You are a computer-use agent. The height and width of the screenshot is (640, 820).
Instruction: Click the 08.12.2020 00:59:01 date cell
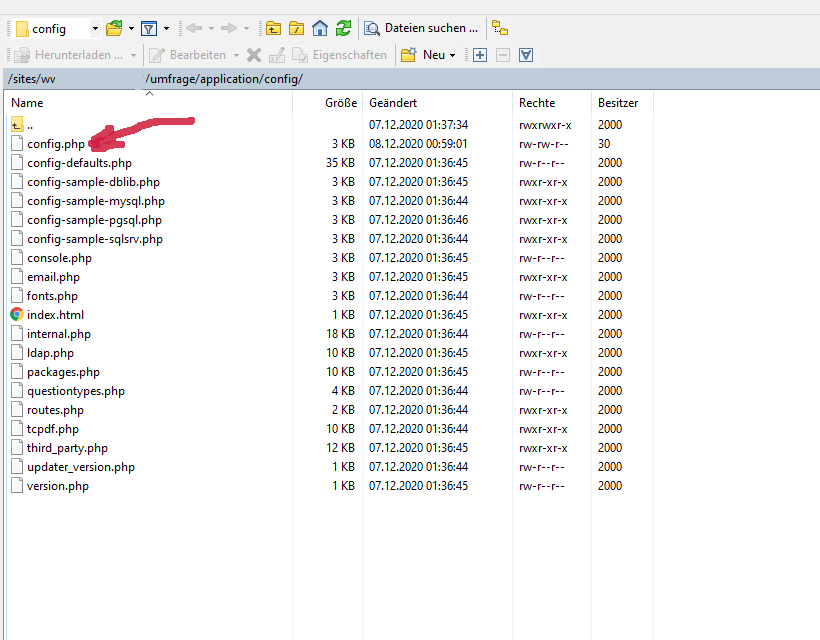pos(418,144)
